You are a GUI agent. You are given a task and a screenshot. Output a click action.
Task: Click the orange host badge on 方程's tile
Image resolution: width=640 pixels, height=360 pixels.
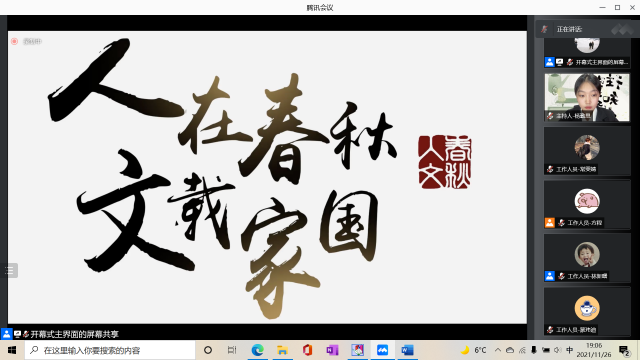click(x=549, y=223)
